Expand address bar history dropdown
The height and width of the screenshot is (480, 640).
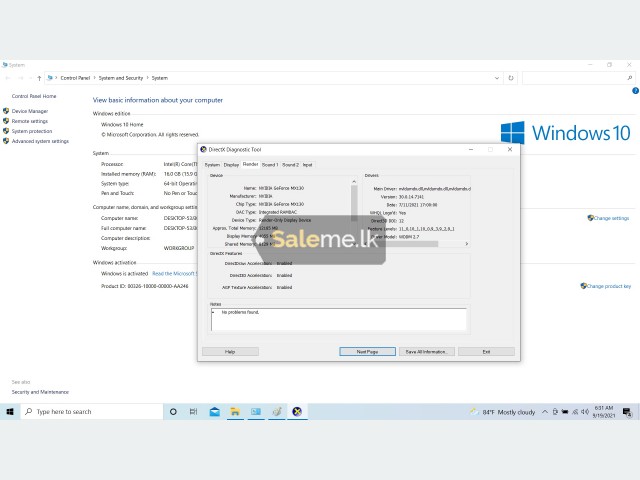(497, 78)
